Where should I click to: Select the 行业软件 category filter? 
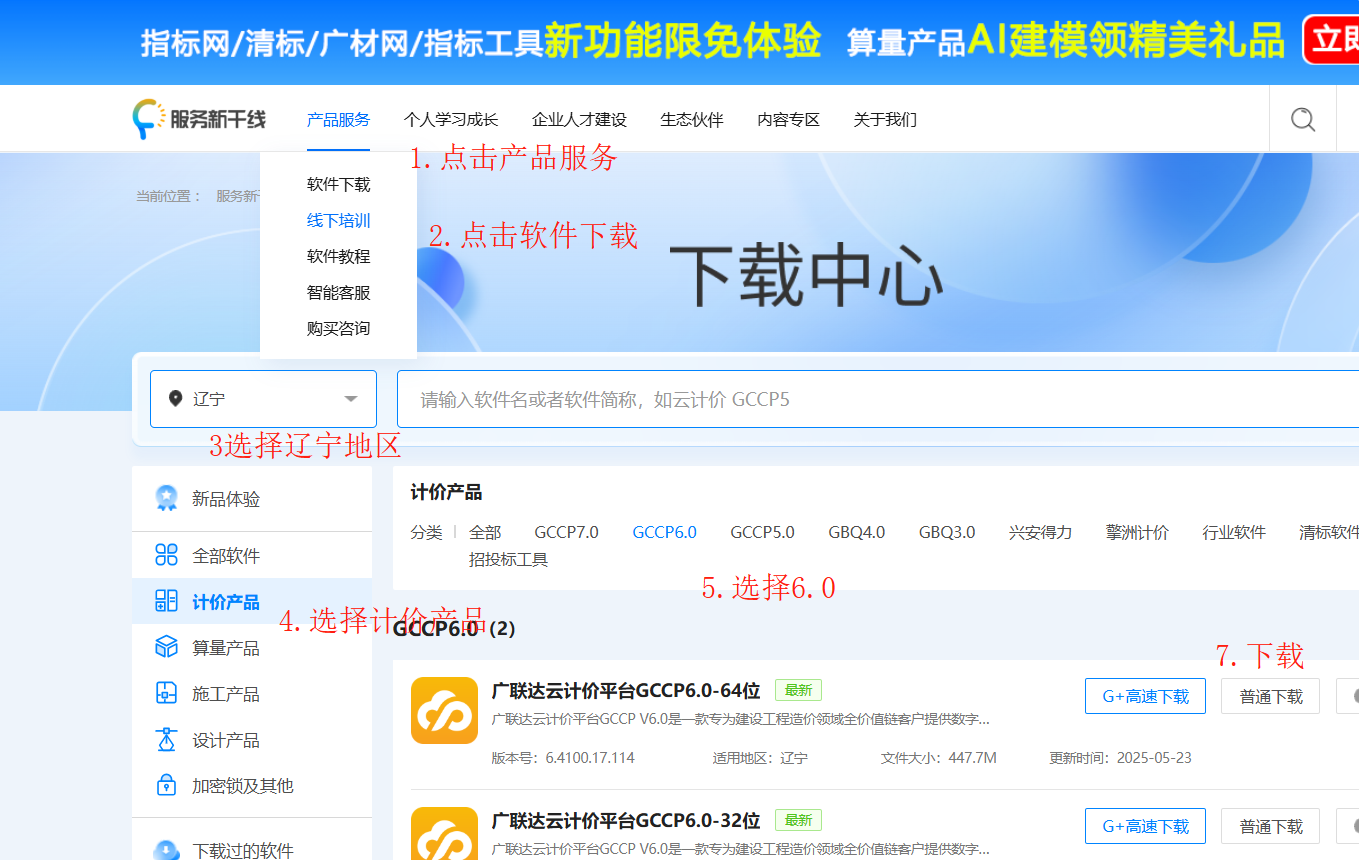pos(1234,532)
